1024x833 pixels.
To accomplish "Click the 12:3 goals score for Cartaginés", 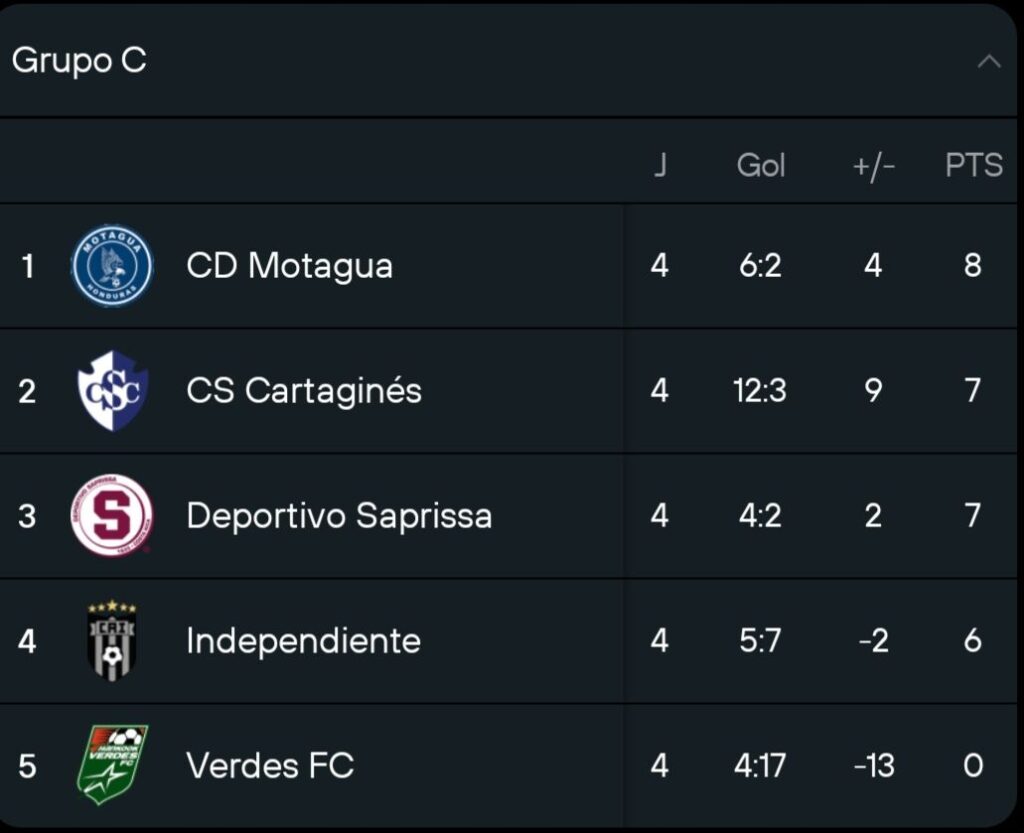I will point(759,390).
